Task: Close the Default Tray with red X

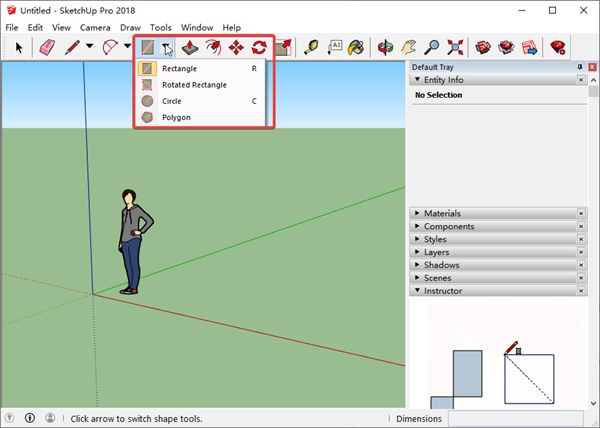Action: click(592, 67)
